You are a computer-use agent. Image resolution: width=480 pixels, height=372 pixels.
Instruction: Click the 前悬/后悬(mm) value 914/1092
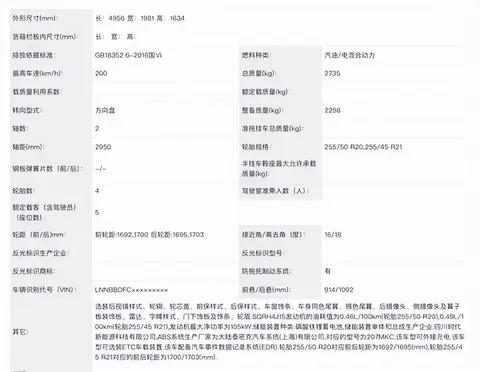click(x=339, y=290)
